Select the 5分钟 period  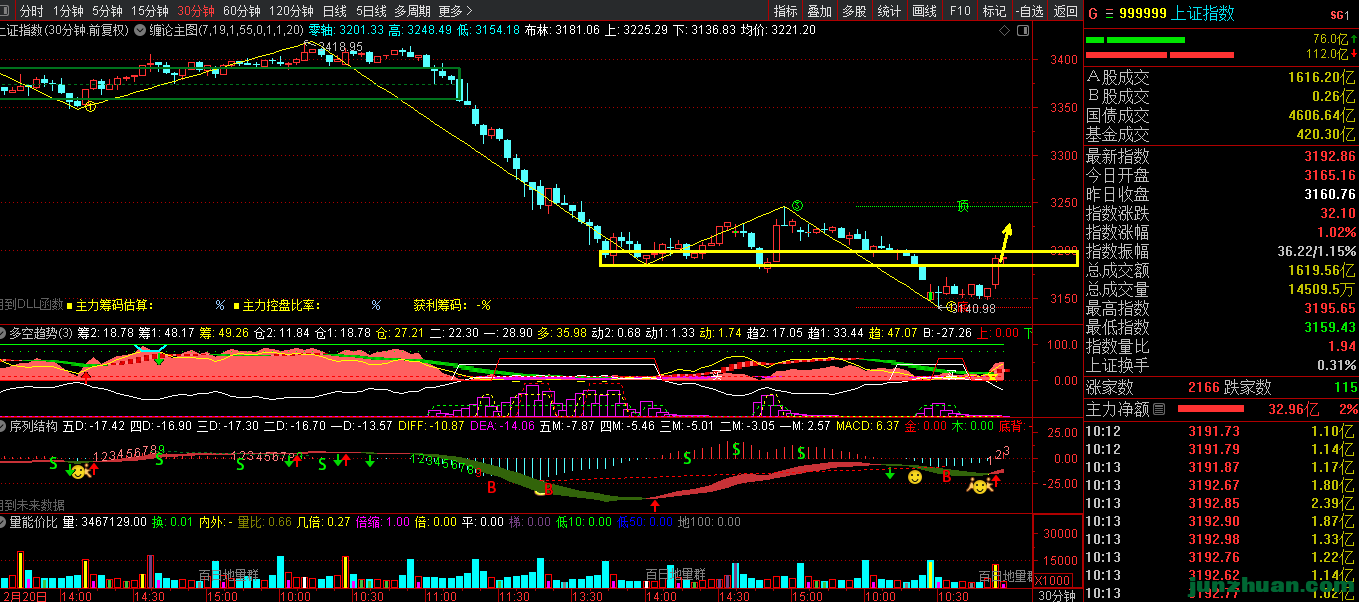point(107,11)
